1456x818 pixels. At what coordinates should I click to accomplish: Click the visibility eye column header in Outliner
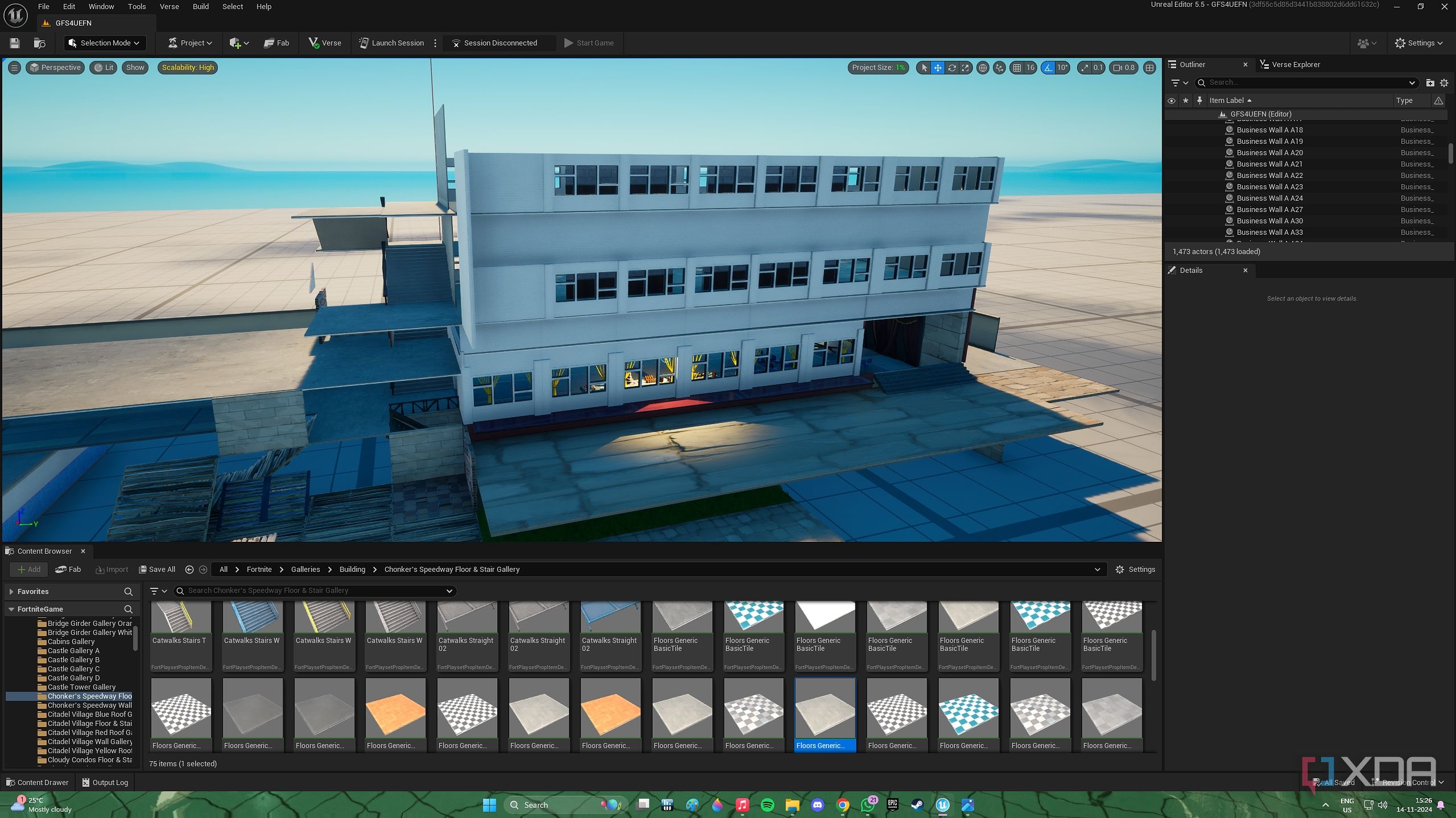tap(1172, 101)
